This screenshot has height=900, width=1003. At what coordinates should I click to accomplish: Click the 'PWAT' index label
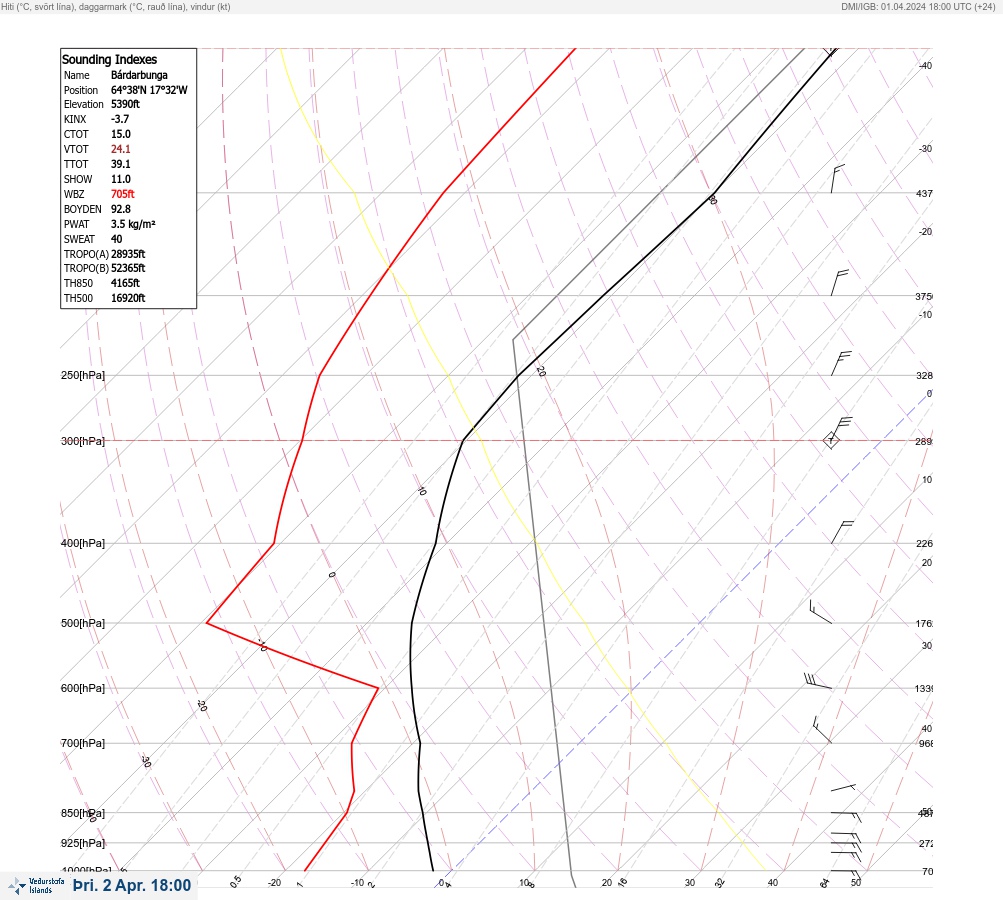[x=76, y=224]
